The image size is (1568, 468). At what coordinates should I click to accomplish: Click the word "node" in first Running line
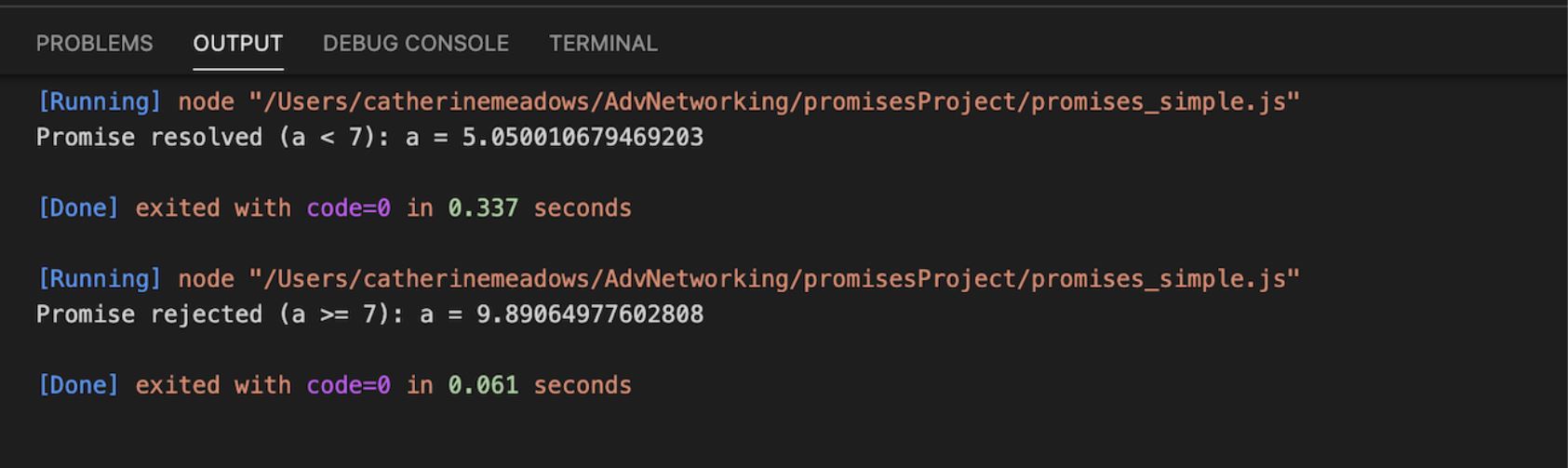pos(206,101)
